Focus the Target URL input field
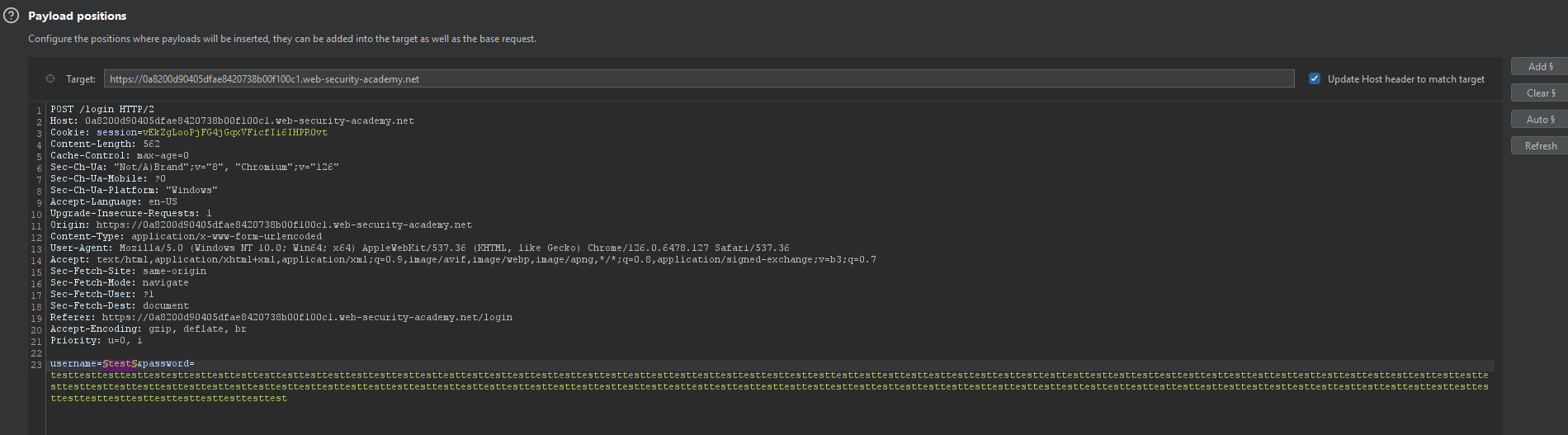 tap(698, 79)
